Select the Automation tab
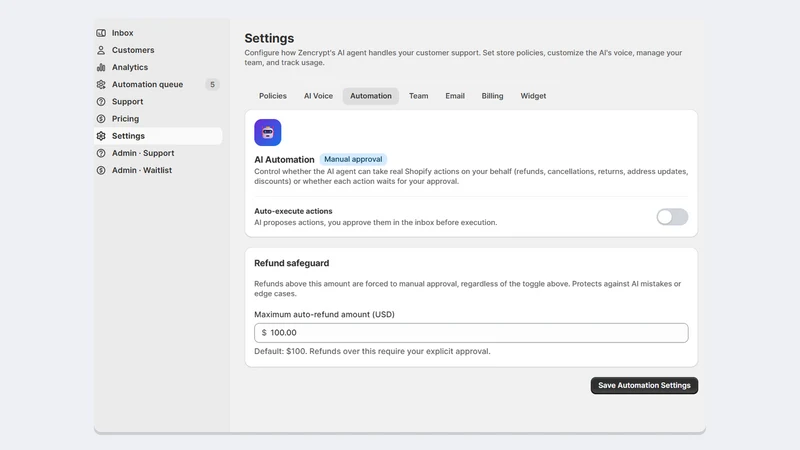 tap(371, 96)
